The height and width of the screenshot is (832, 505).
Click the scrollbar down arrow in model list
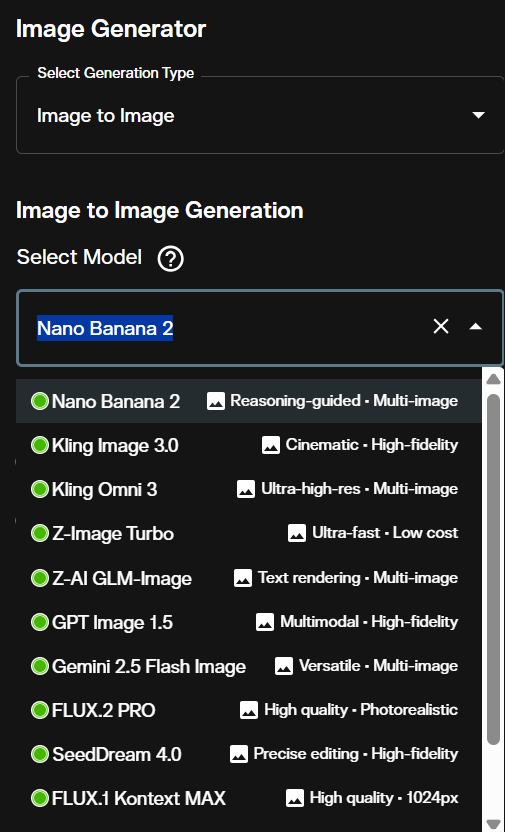493,825
